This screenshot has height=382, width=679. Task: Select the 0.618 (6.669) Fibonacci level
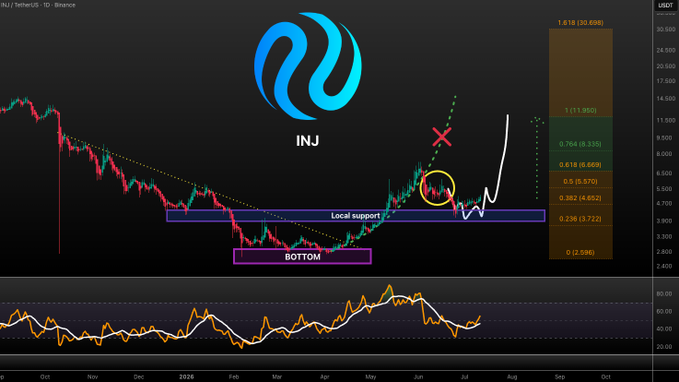580,165
